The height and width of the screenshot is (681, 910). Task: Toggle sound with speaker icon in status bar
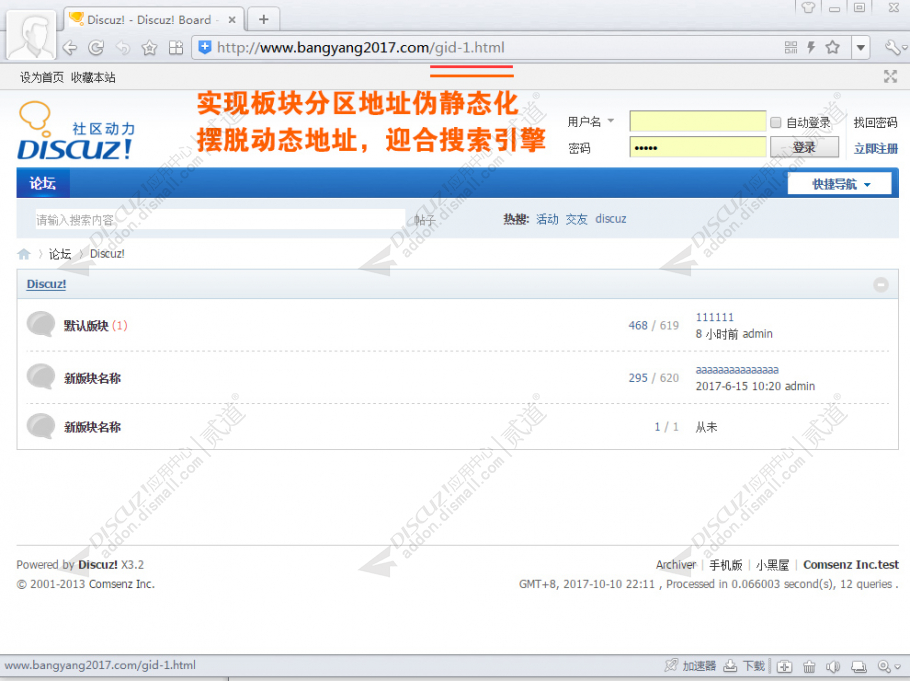[833, 666]
